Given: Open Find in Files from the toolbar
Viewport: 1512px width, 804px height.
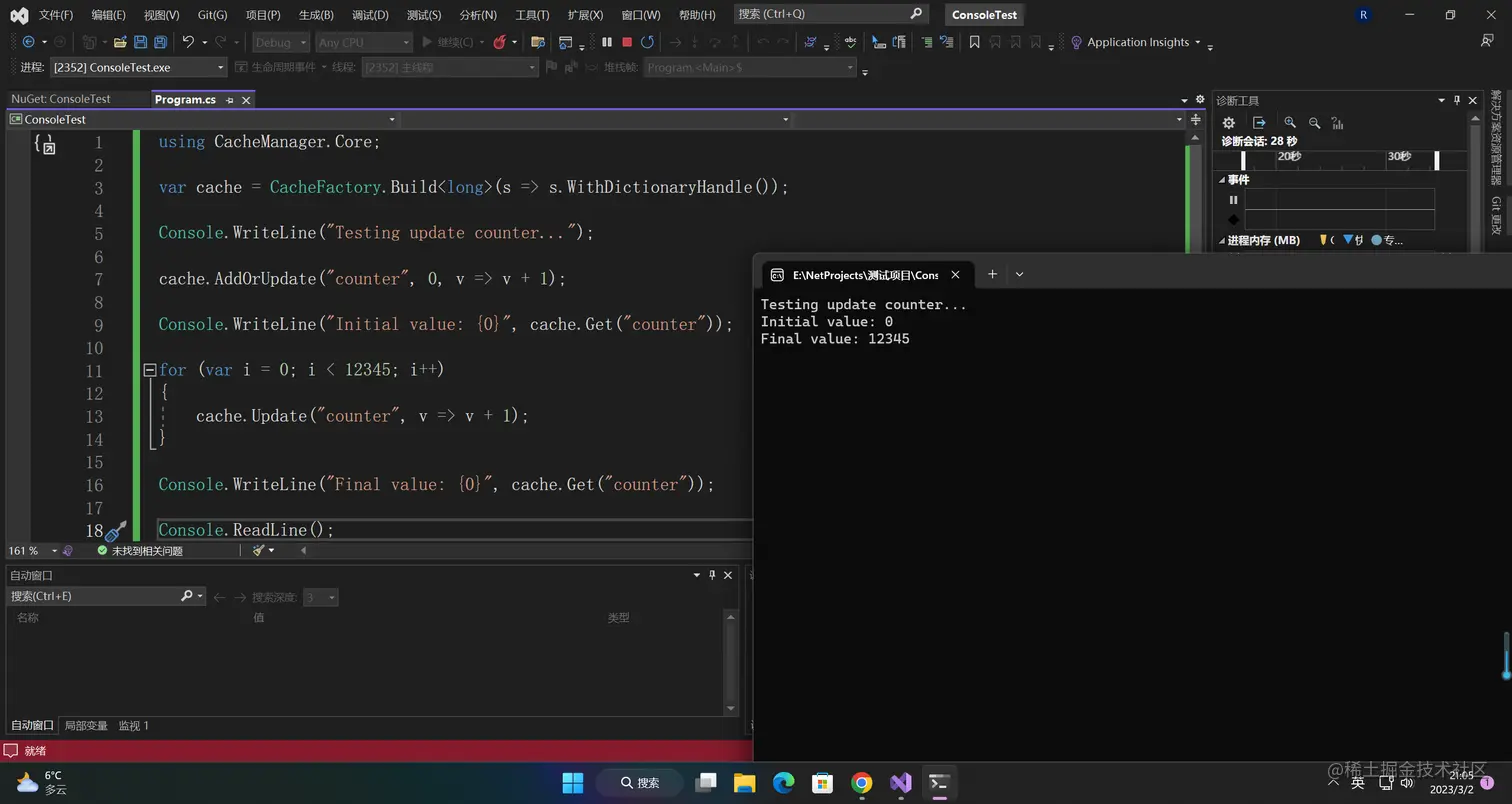Looking at the screenshot, I should [x=537, y=42].
